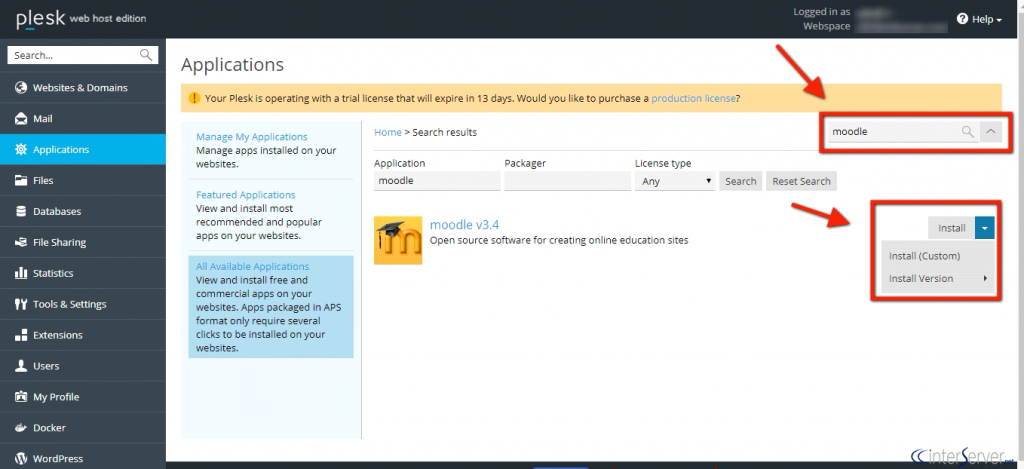Open the moodle v3.4 link

pos(464,225)
